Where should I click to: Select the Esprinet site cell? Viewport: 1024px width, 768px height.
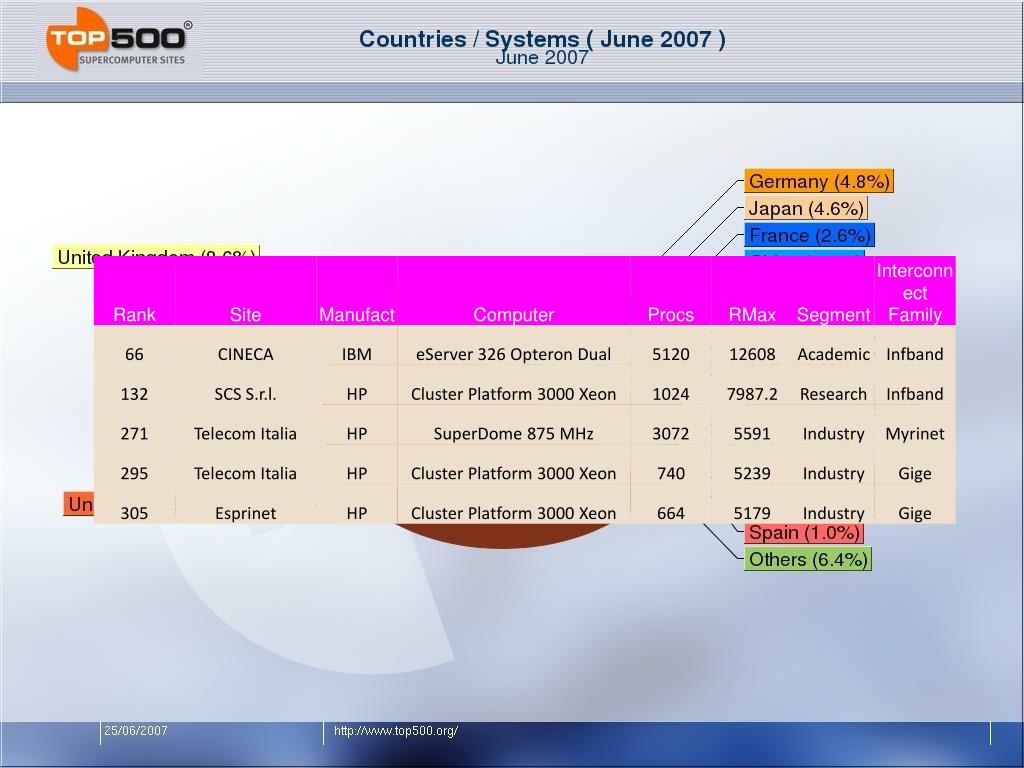coord(246,513)
